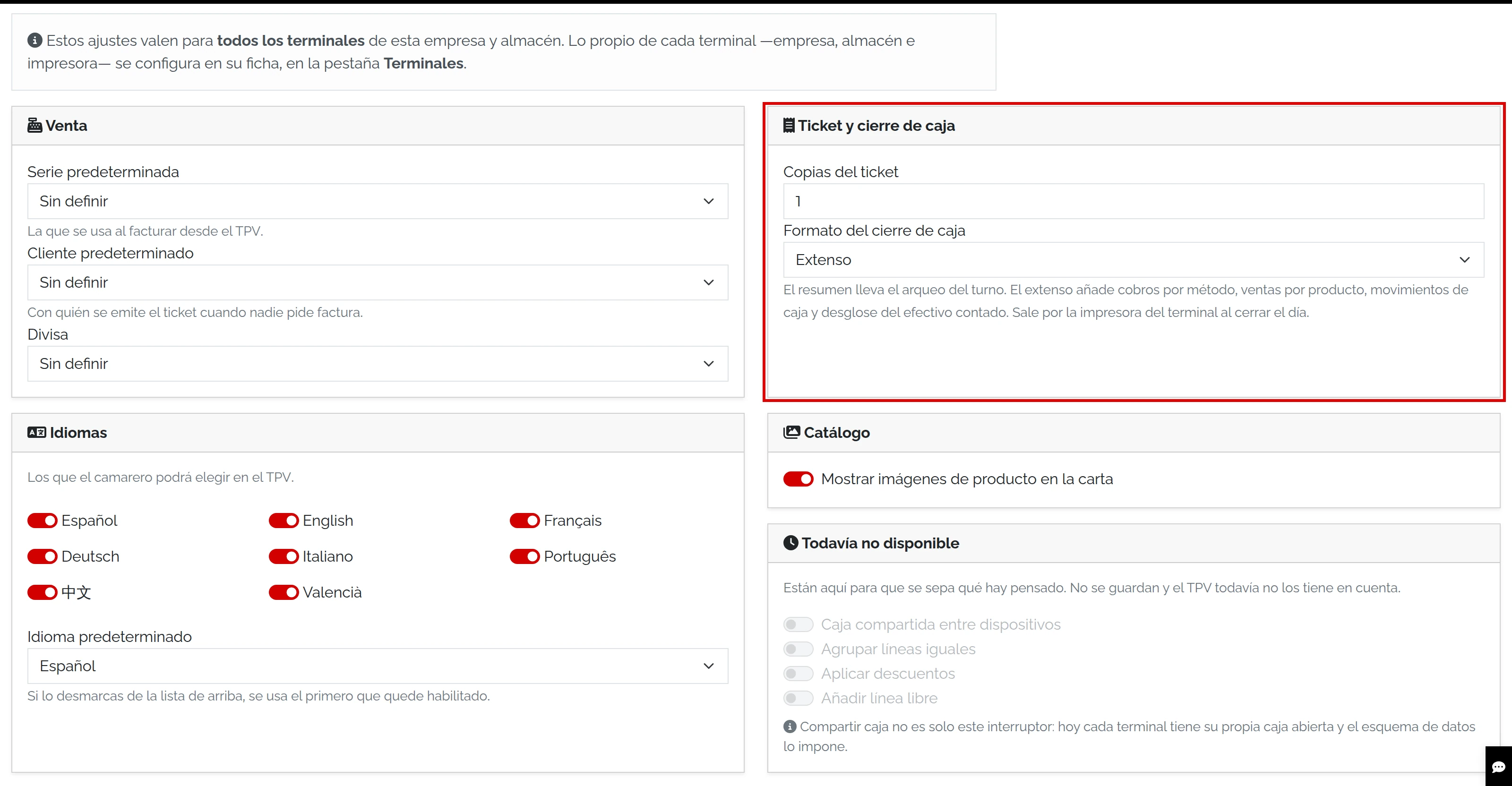Click the Idiomas section title

click(78, 432)
